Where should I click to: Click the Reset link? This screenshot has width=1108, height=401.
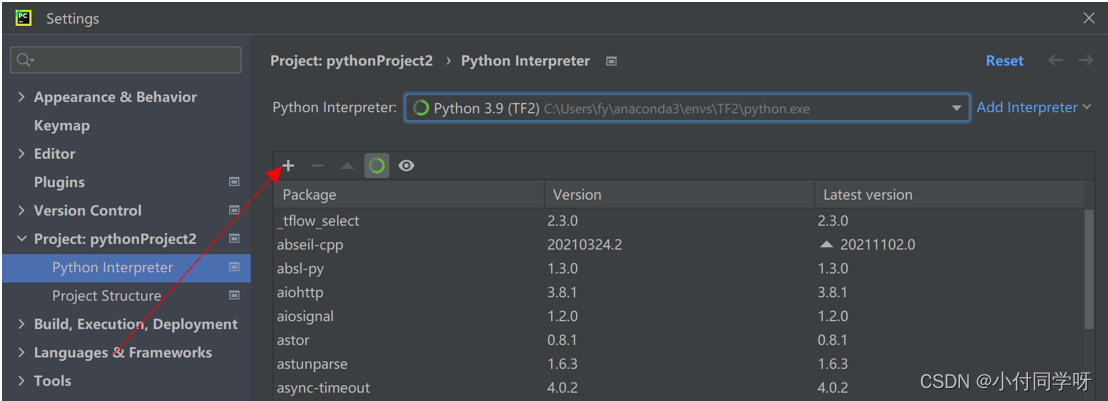(1005, 61)
